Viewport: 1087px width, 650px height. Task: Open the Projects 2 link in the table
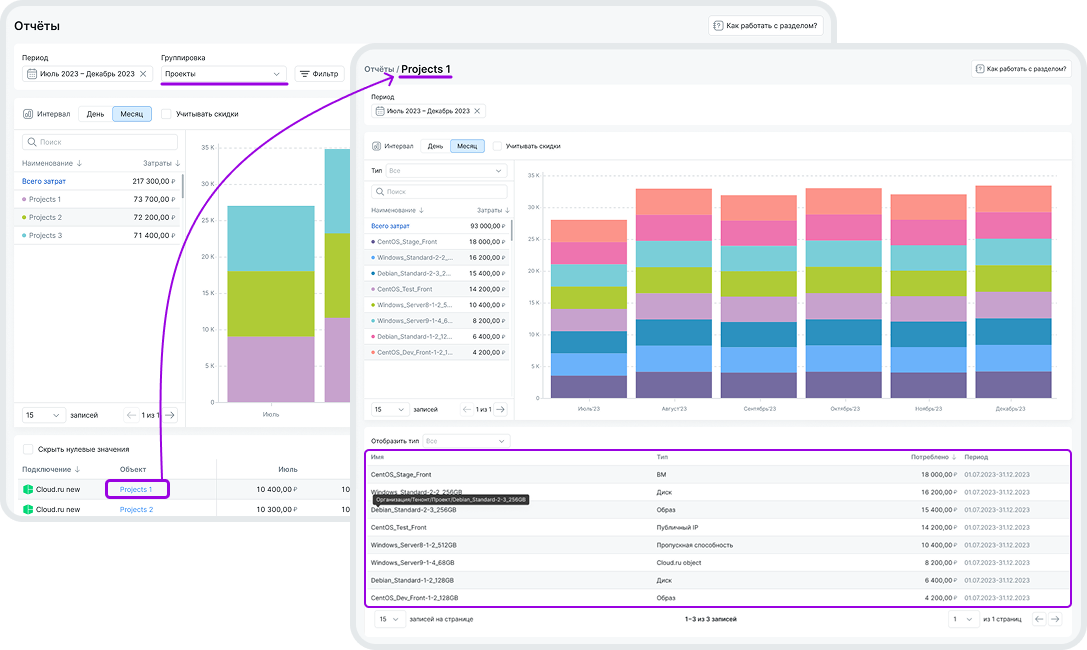136,510
